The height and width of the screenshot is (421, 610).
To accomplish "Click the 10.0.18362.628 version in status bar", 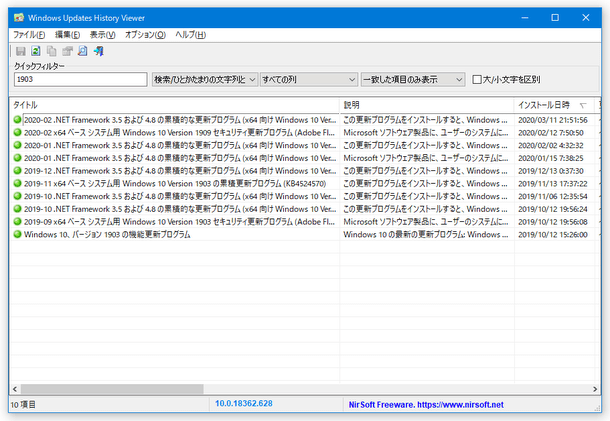I will coord(244,403).
